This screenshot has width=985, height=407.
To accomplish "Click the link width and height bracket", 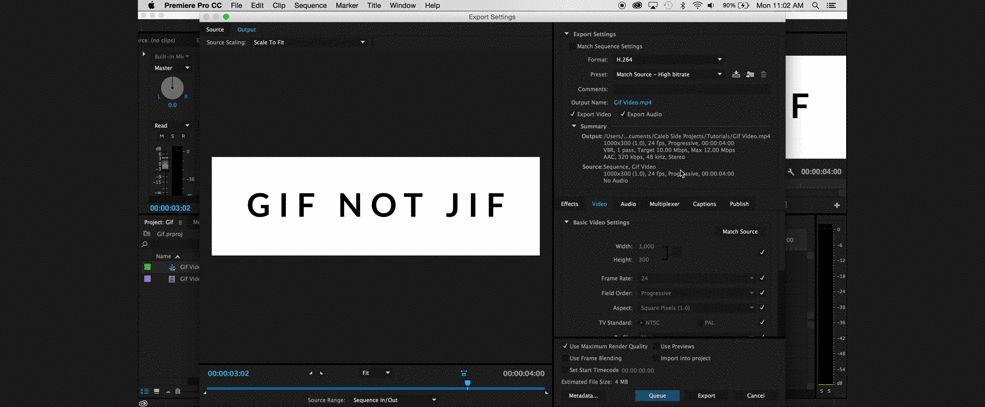I will point(665,253).
